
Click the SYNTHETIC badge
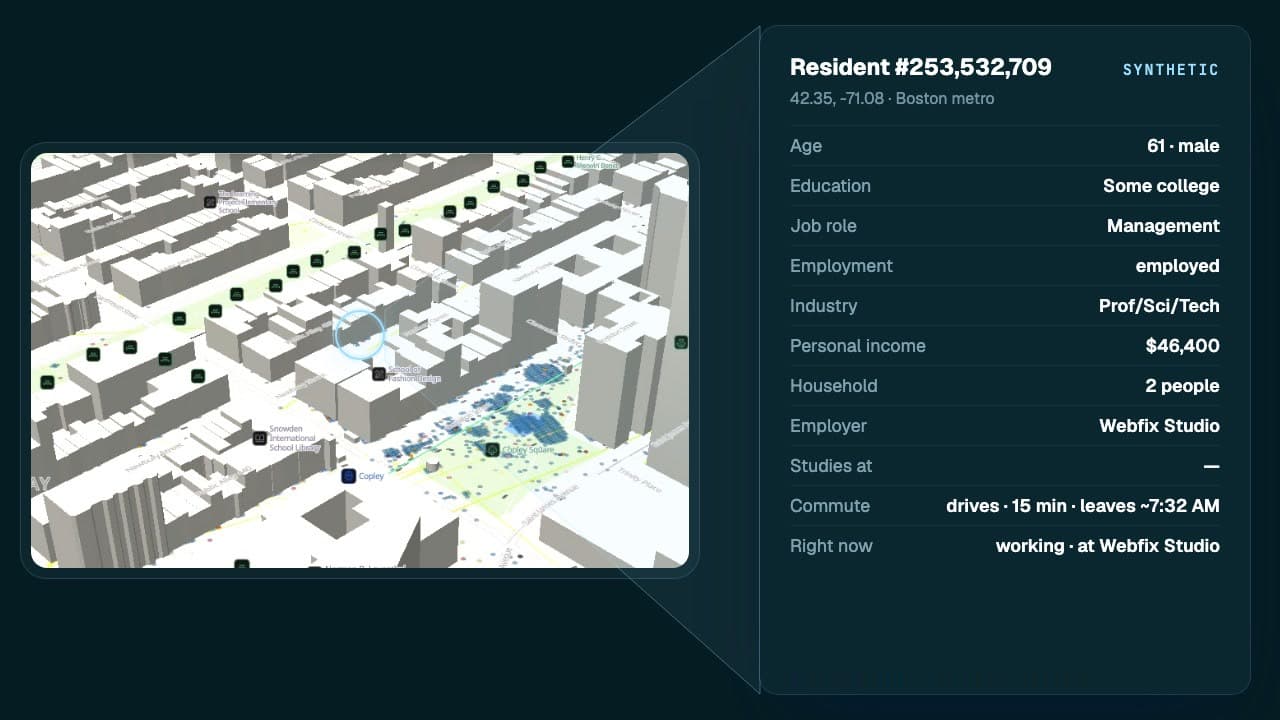pyautogui.click(x=1171, y=70)
